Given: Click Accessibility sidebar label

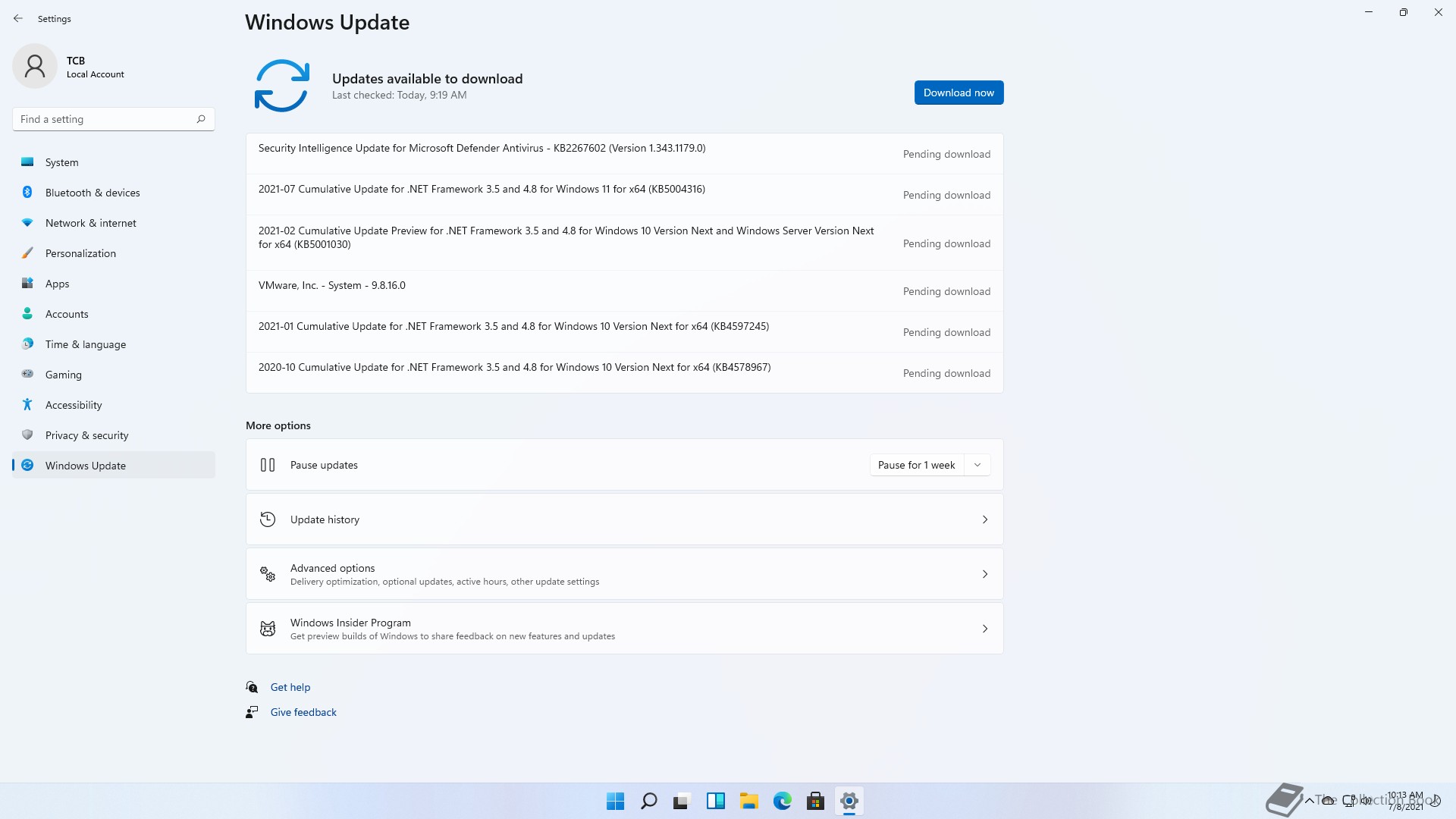Looking at the screenshot, I should point(74,405).
